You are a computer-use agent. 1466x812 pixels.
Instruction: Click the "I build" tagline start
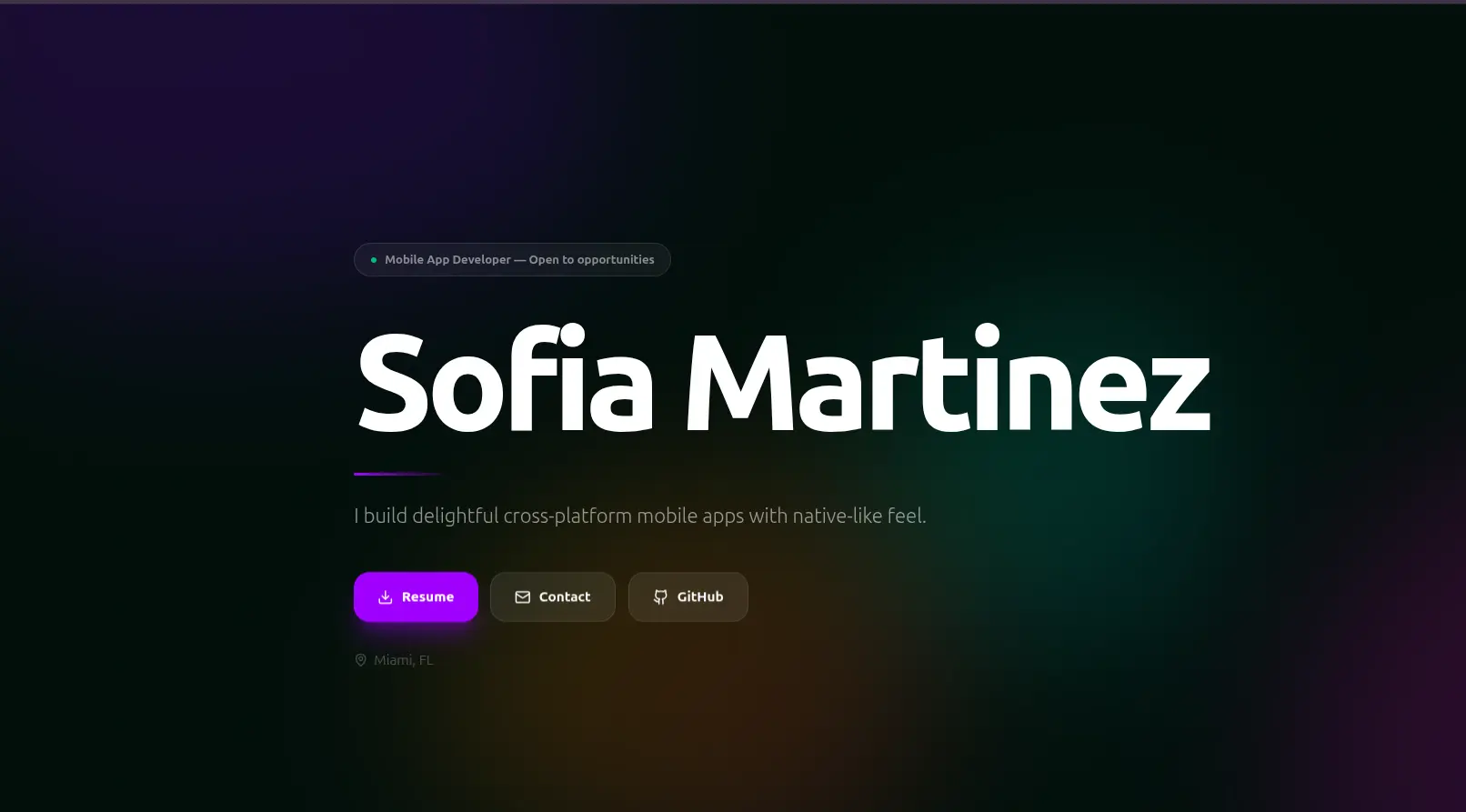click(380, 516)
